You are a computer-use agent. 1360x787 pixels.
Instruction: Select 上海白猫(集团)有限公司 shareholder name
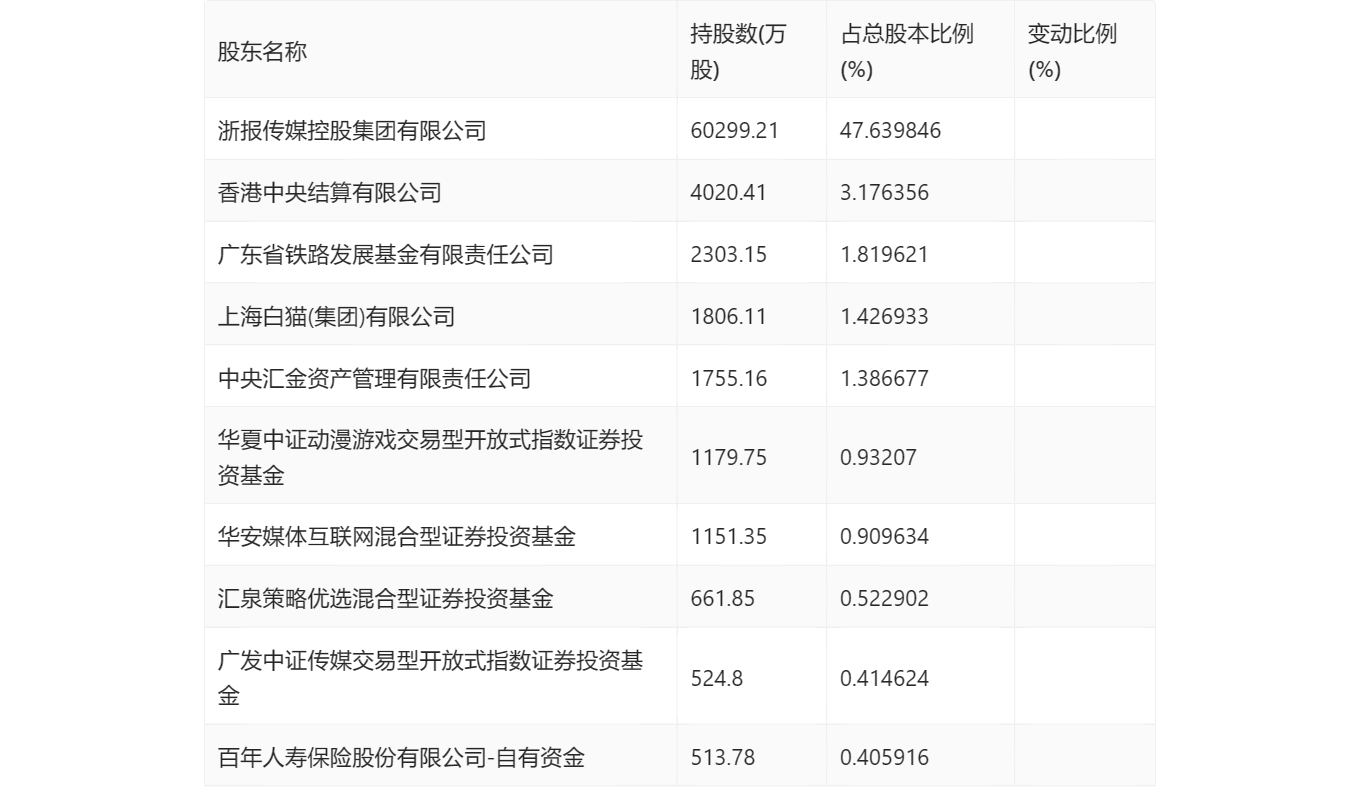(x=336, y=316)
